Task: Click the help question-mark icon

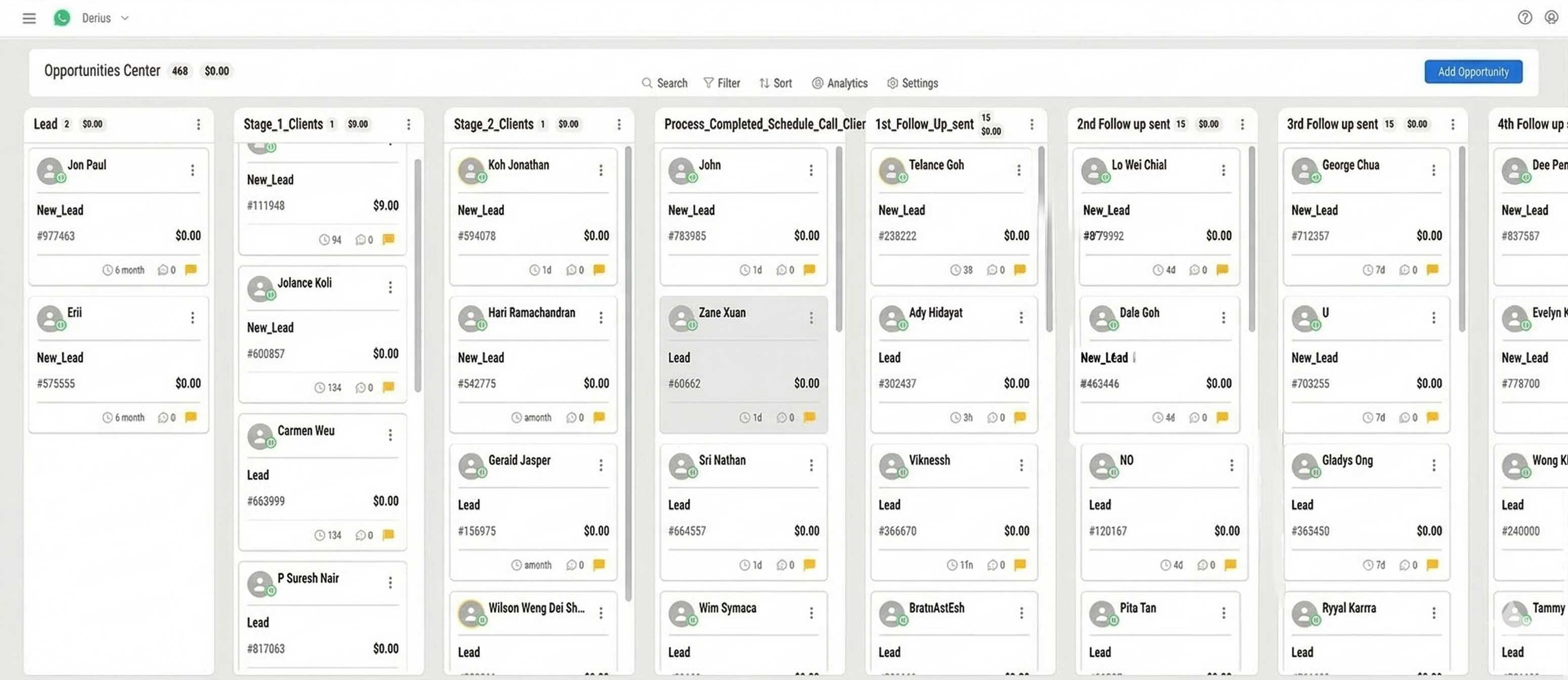Action: point(1524,18)
